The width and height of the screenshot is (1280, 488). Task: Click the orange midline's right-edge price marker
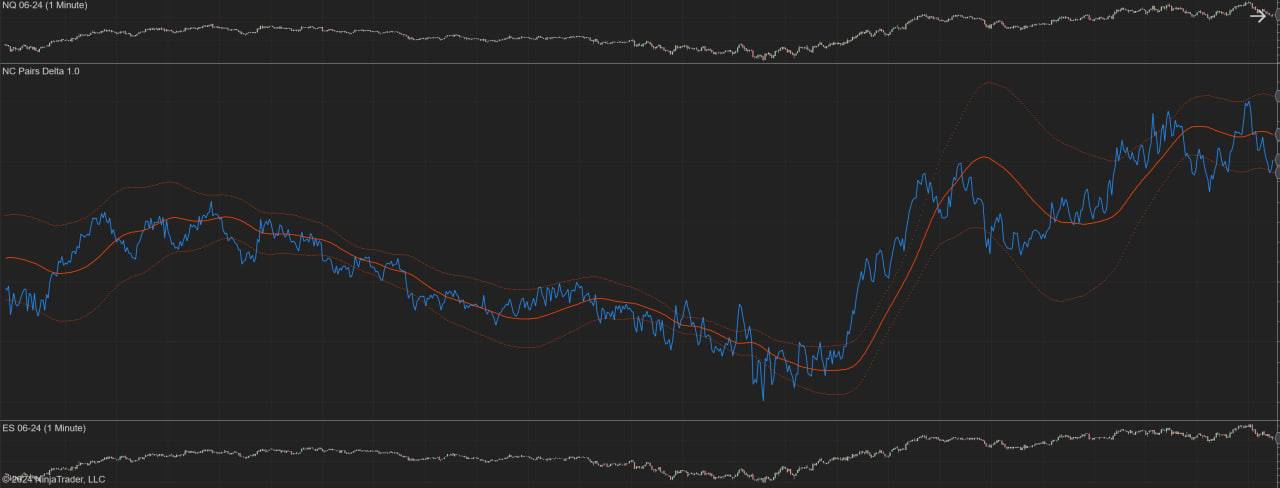[1277, 134]
